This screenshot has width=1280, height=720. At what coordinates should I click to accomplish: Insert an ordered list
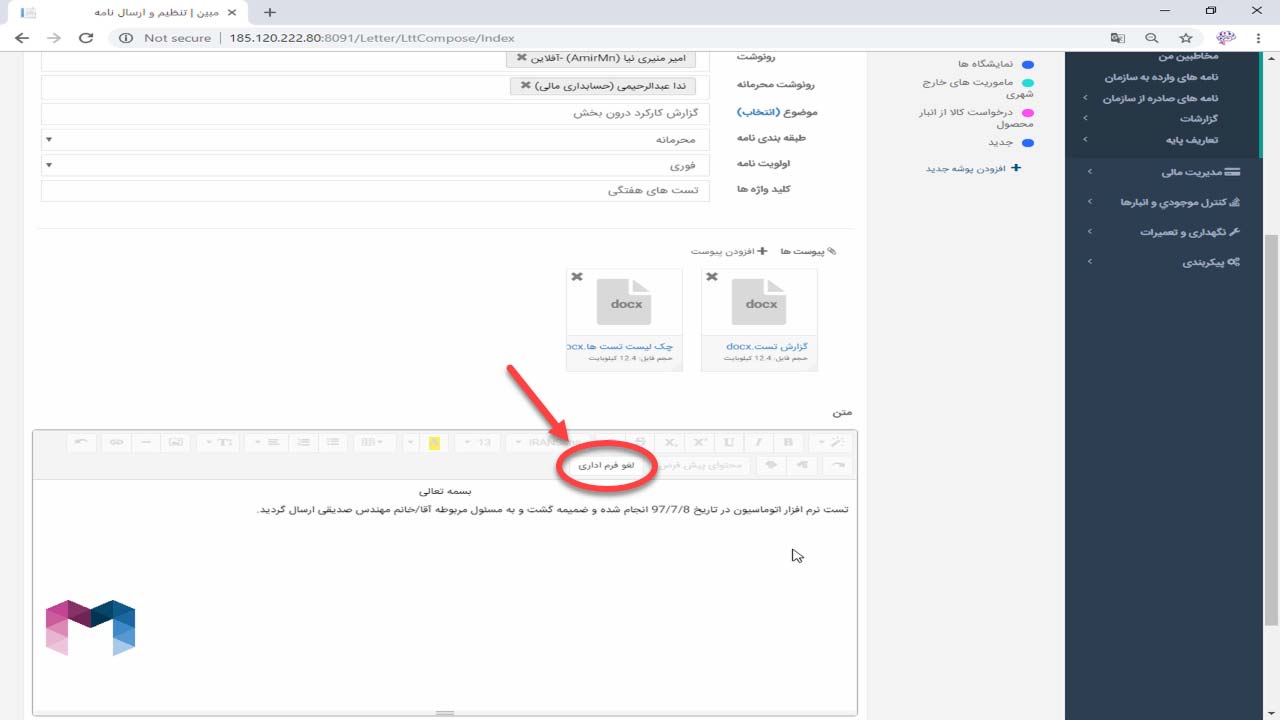pyautogui.click(x=304, y=442)
